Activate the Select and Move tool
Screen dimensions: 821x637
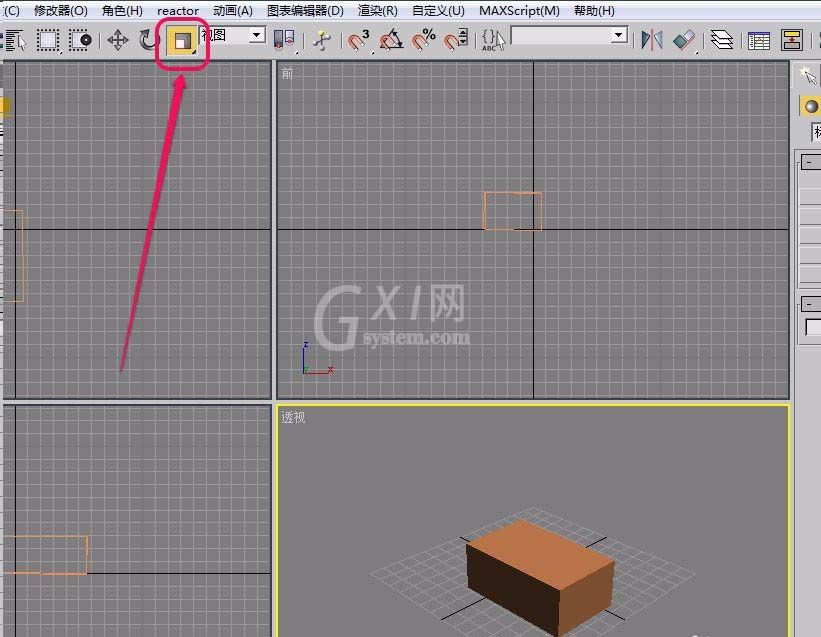(118, 40)
